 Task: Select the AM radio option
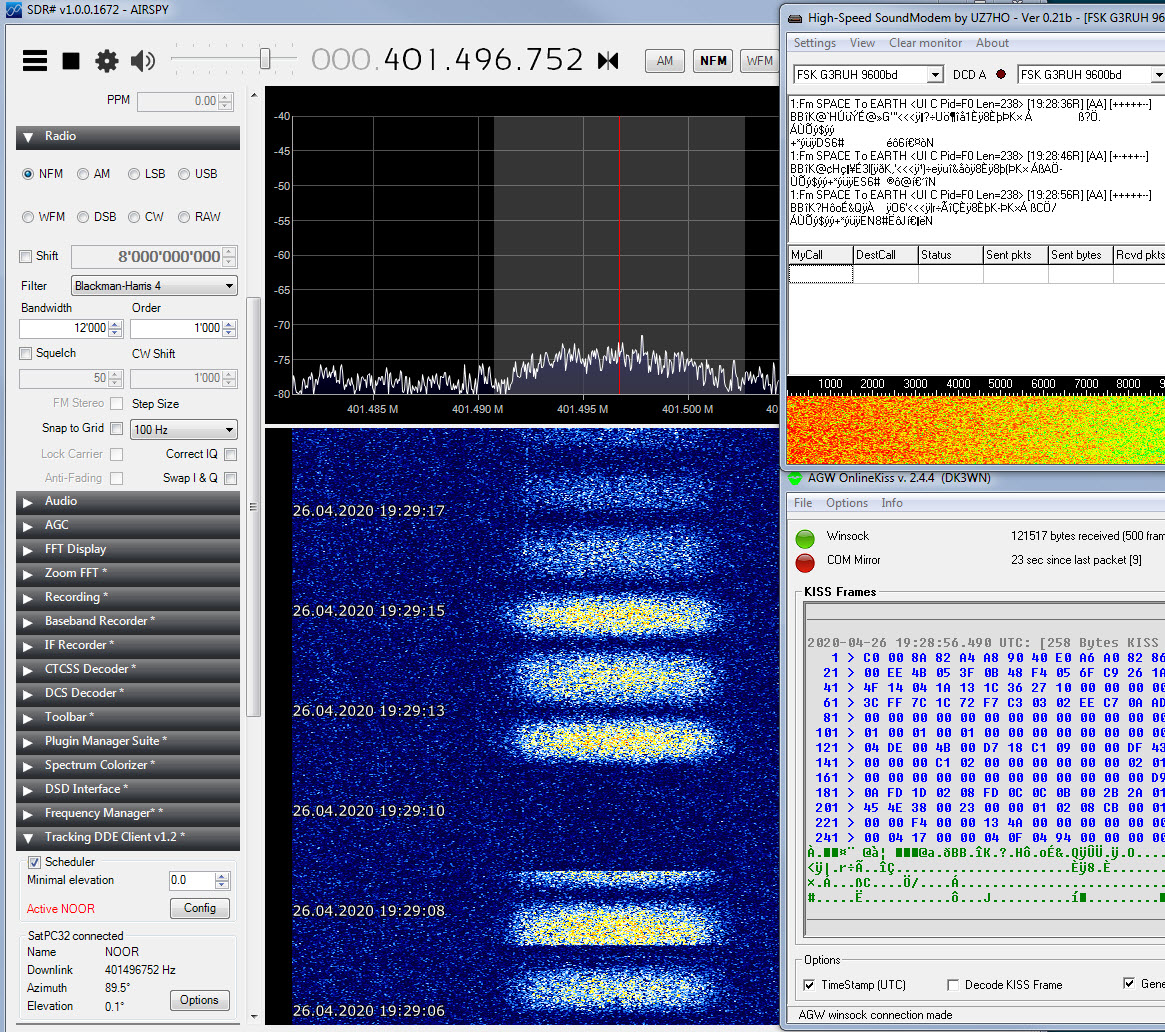coord(83,174)
